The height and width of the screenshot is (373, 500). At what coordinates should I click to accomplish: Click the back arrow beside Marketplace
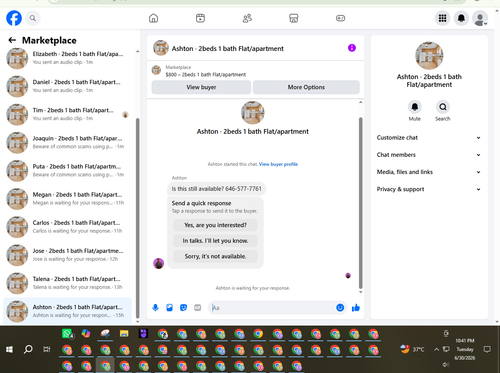pos(12,40)
